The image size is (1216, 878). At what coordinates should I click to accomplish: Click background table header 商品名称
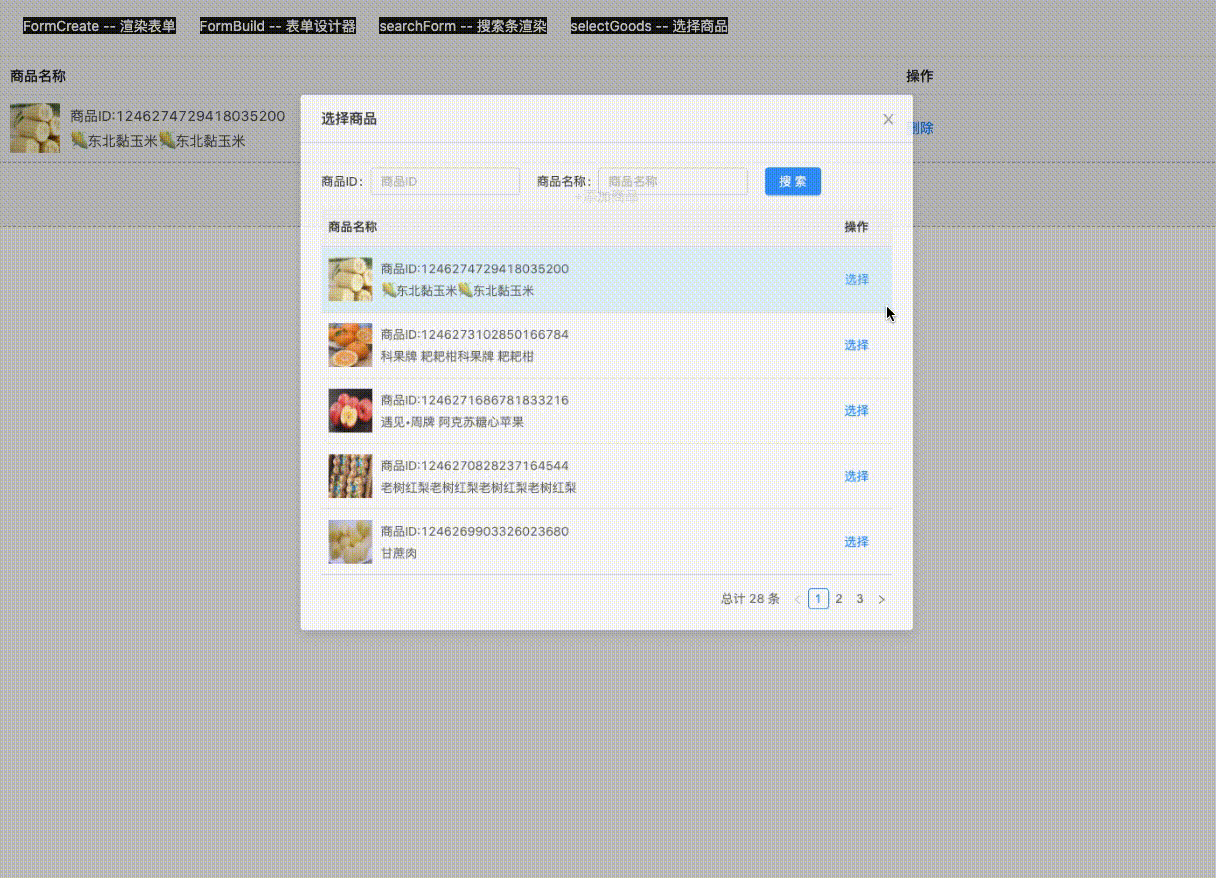point(38,76)
